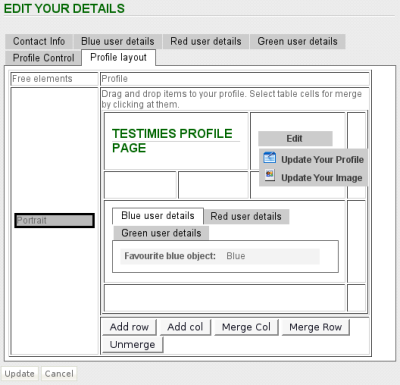Image resolution: width=400 pixels, height=385 pixels.
Task: Click the EDIT YOUR DETAILS heading
Action: click(x=64, y=8)
